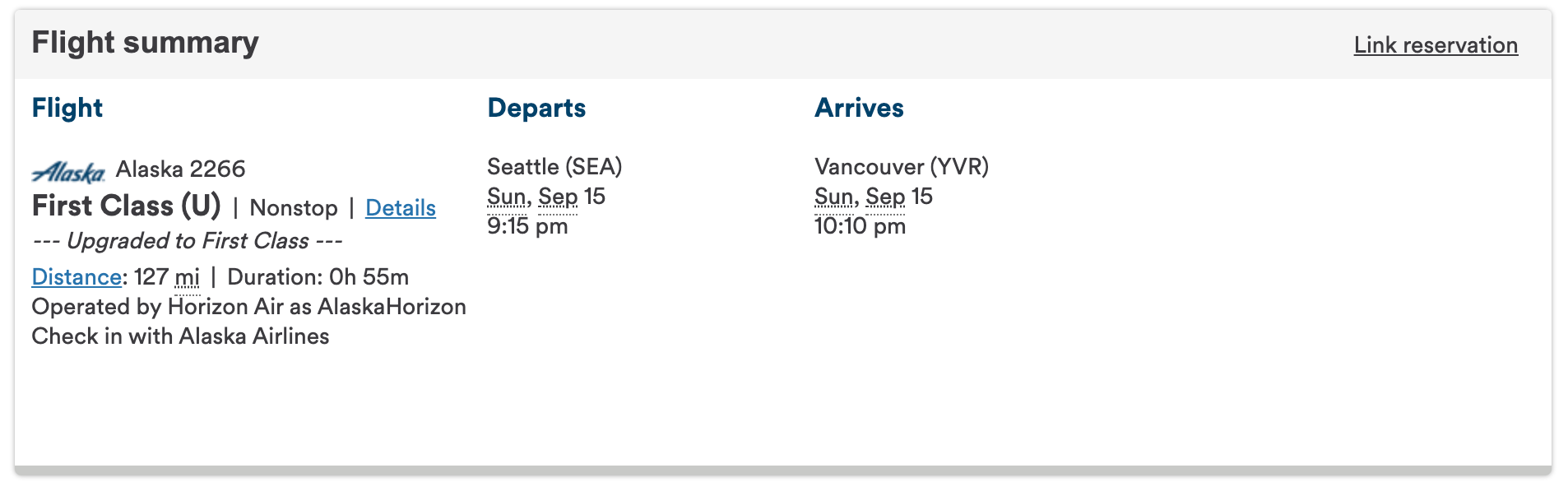Click the Arrives column header

point(859,108)
